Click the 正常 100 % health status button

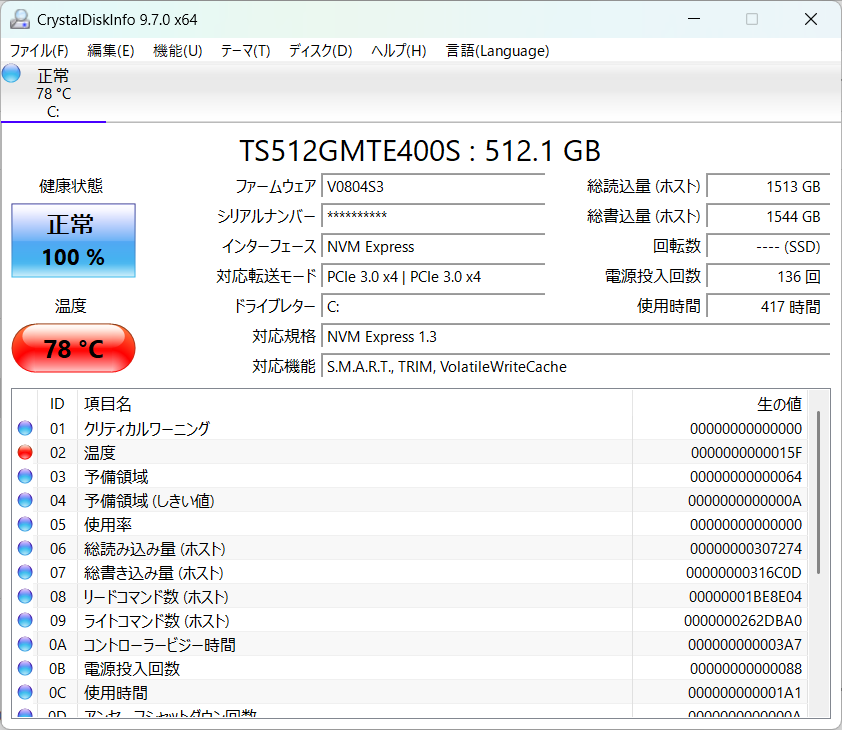click(74, 240)
